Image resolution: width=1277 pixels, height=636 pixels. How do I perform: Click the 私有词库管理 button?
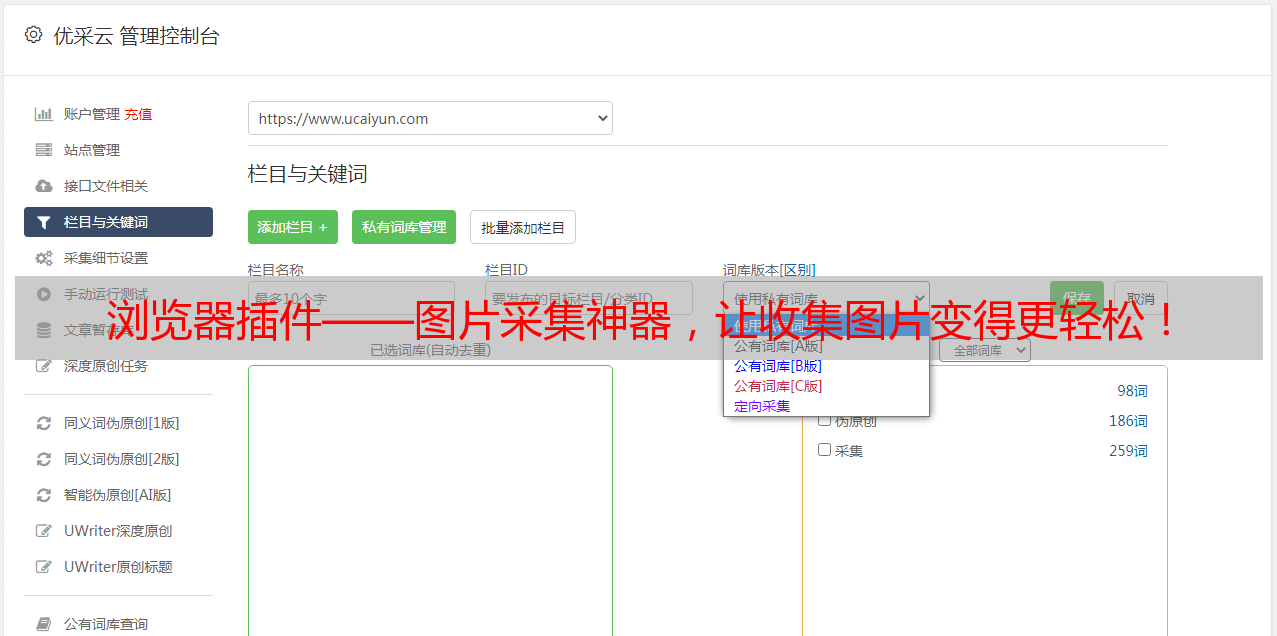404,227
